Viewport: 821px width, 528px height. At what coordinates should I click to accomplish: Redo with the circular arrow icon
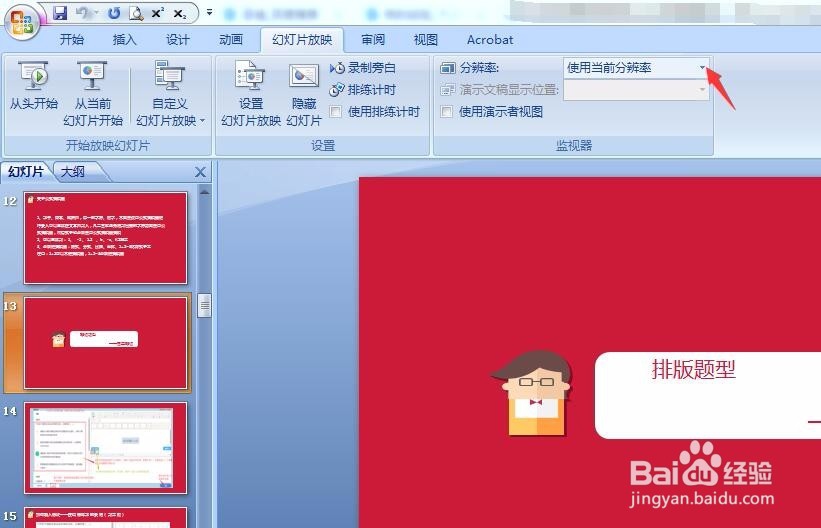pyautogui.click(x=114, y=13)
